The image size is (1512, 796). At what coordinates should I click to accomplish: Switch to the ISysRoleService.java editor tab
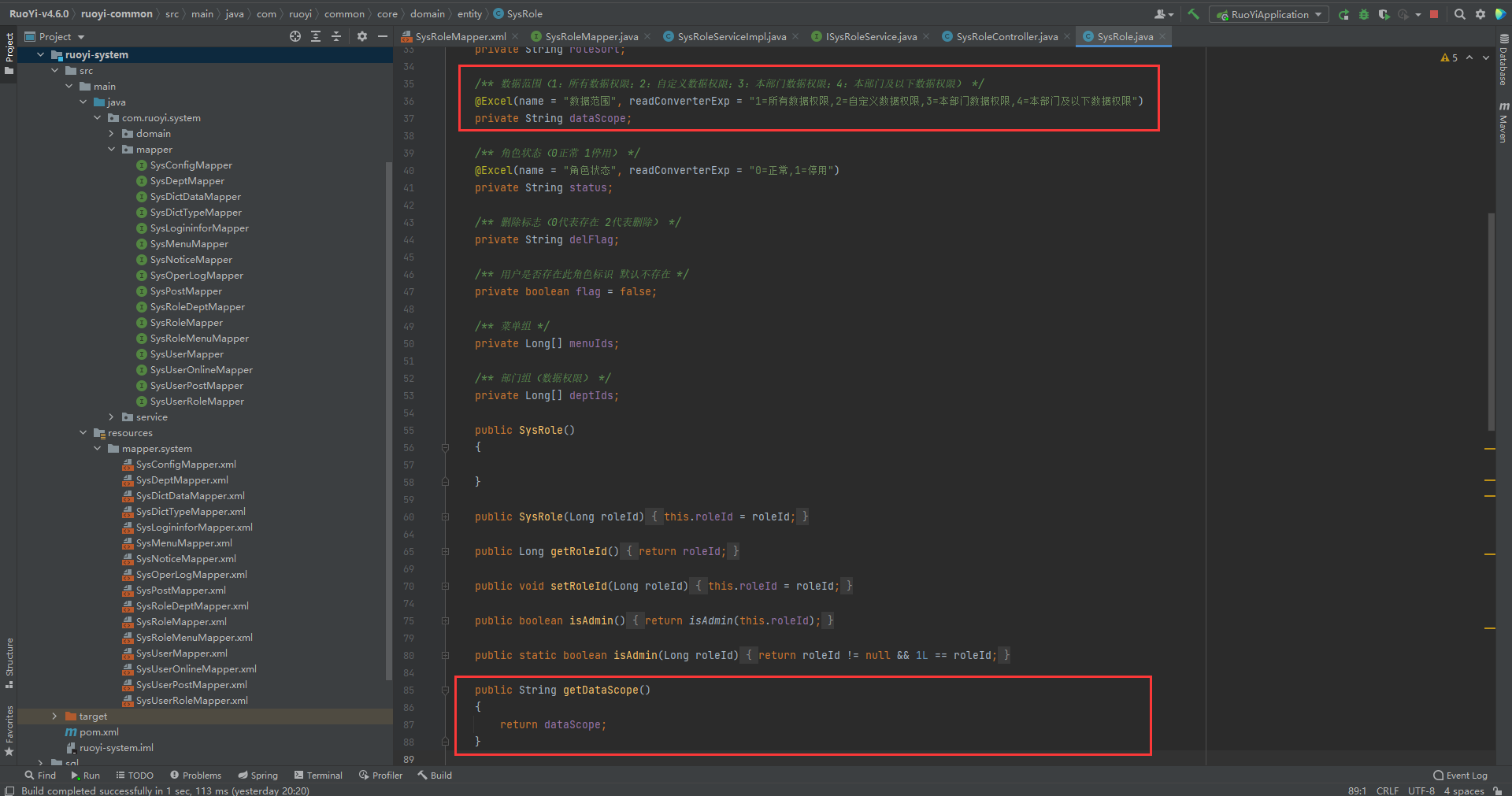pyautogui.click(x=871, y=36)
